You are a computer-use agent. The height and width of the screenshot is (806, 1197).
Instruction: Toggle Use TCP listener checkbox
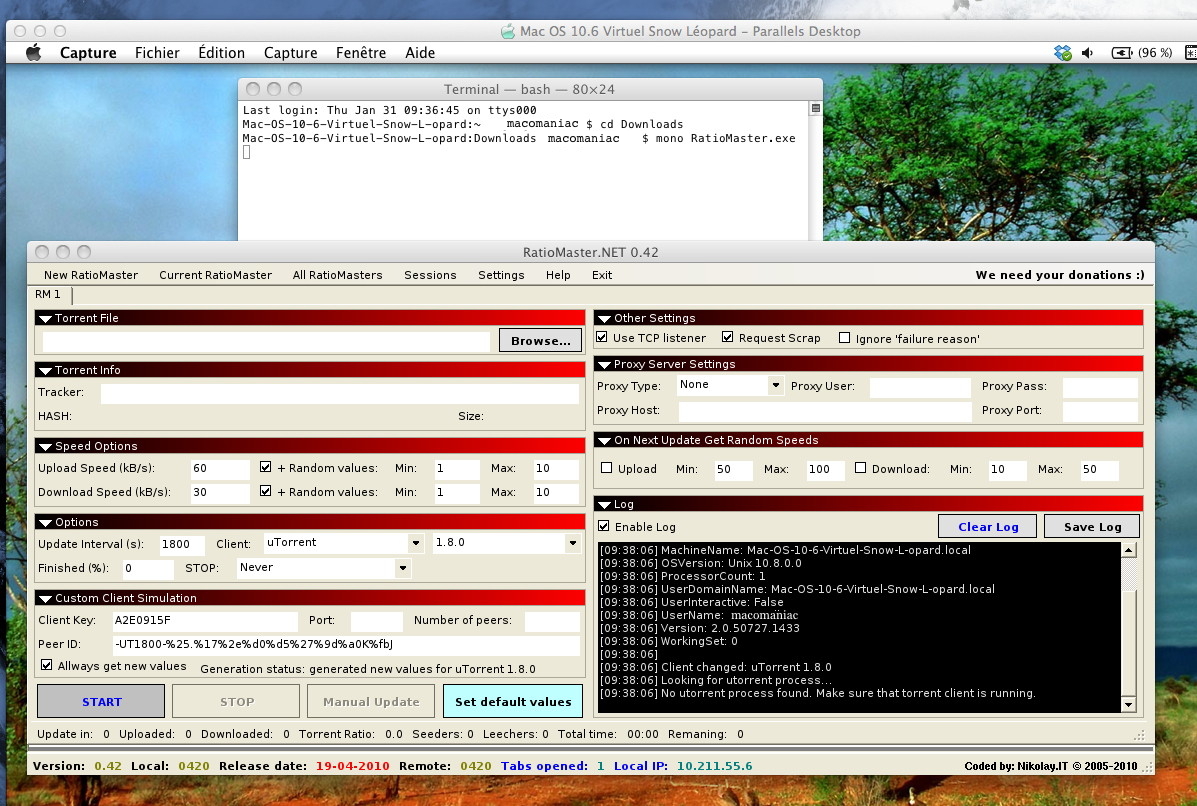pyautogui.click(x=602, y=337)
